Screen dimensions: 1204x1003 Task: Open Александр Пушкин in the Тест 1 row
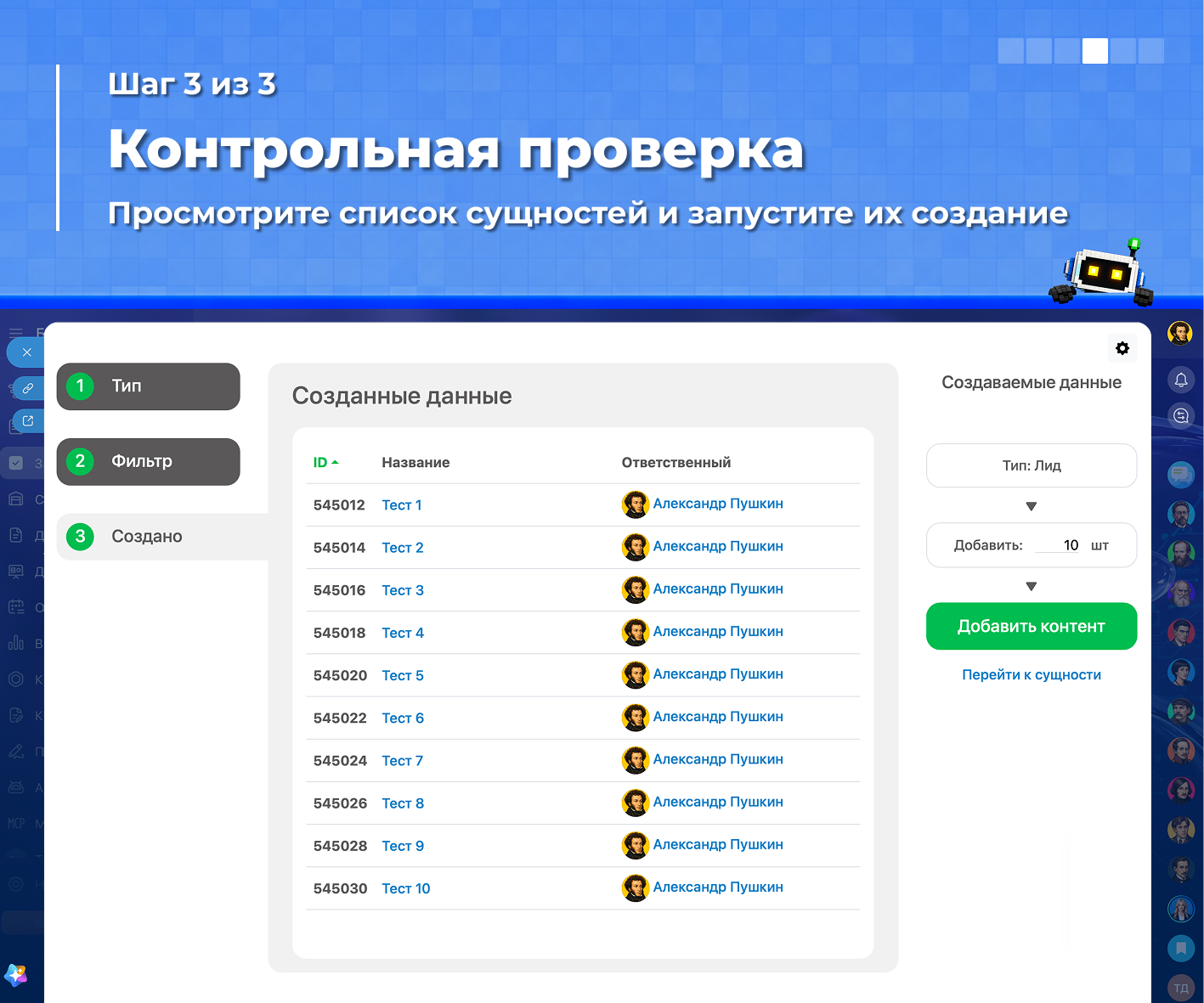718,504
